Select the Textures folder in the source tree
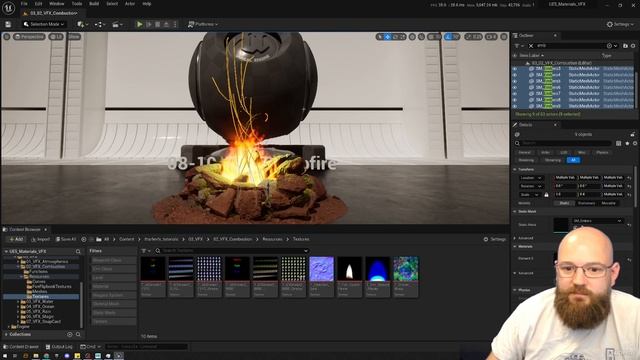Screen dimensions: 640x360 tap(41, 297)
